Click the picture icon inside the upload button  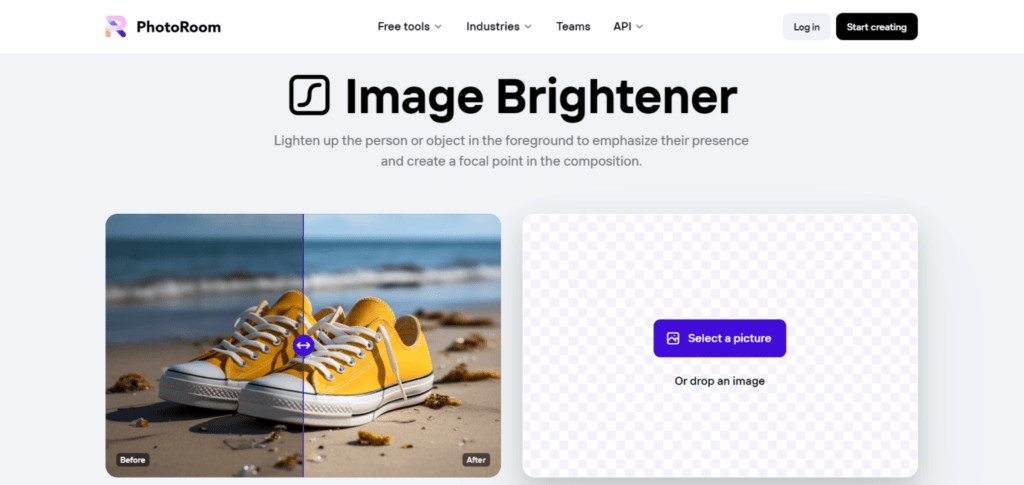tap(673, 339)
